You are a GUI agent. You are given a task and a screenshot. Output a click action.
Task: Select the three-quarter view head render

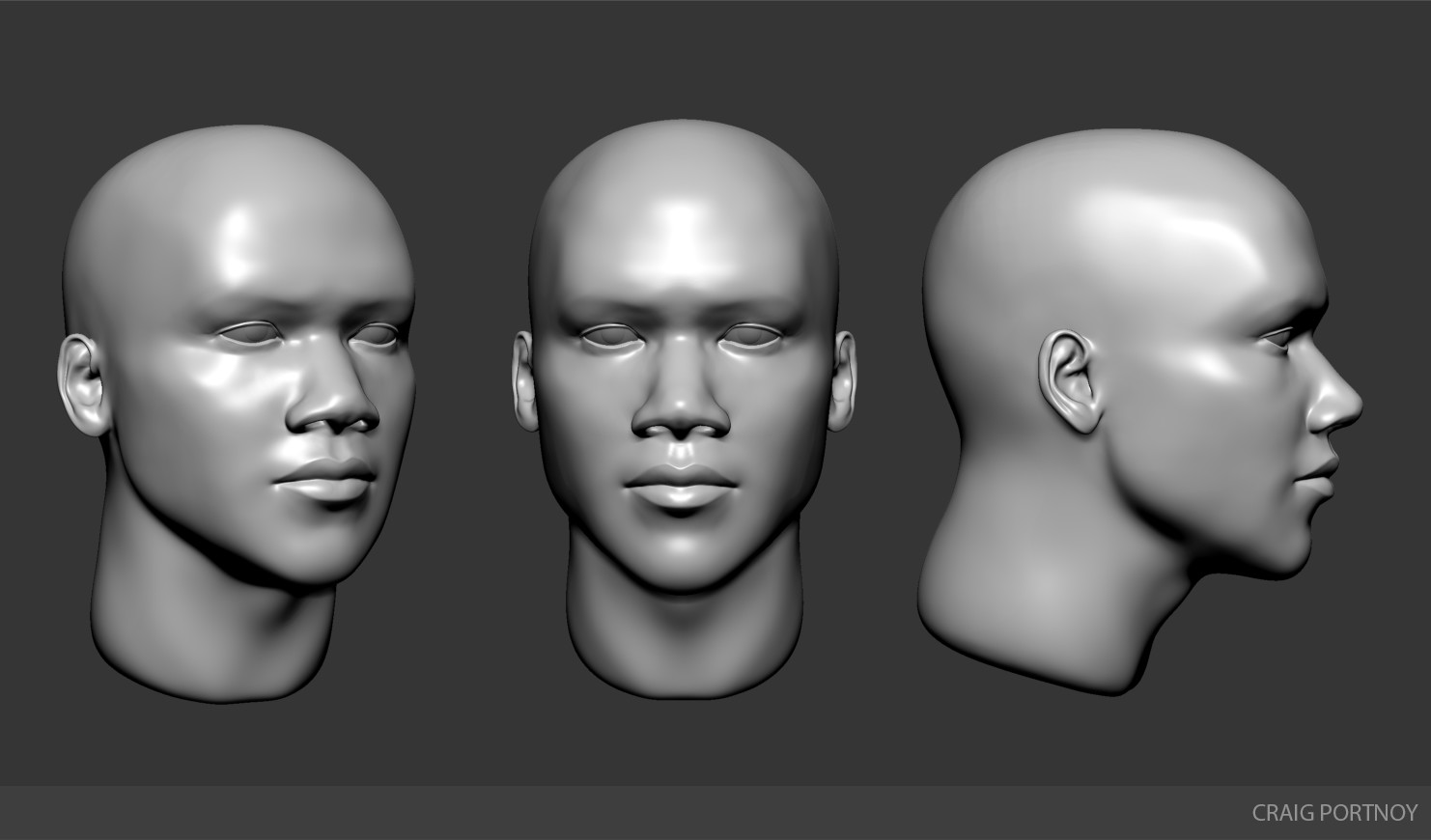click(238, 415)
